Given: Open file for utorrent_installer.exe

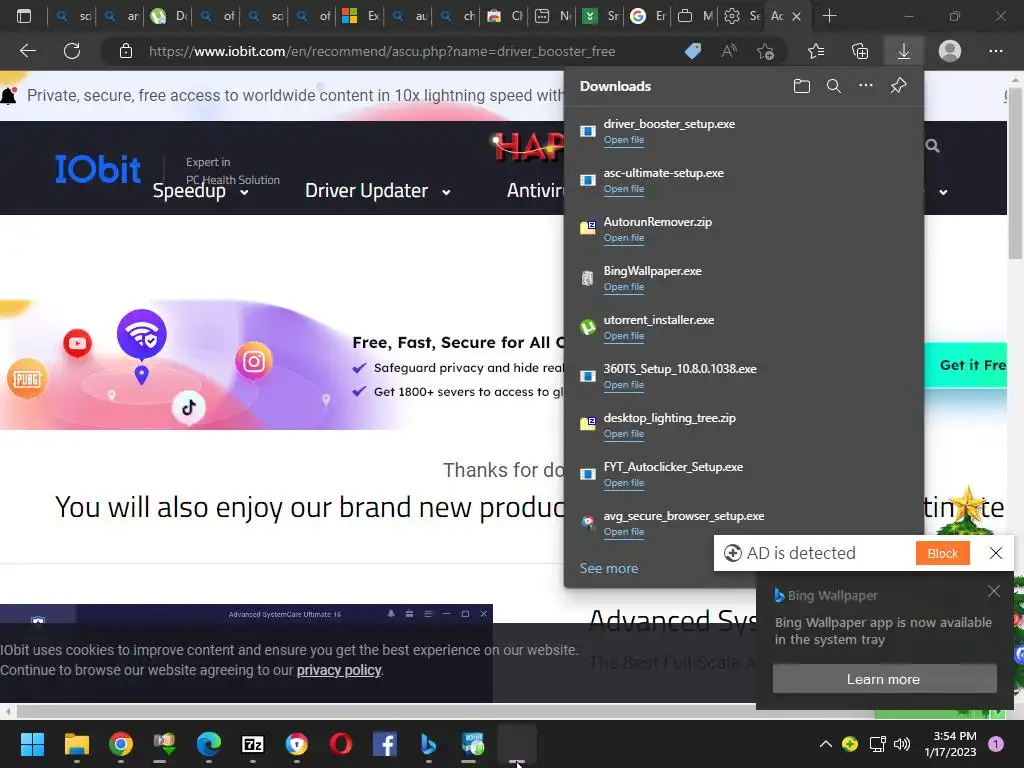Looking at the screenshot, I should tap(624, 336).
